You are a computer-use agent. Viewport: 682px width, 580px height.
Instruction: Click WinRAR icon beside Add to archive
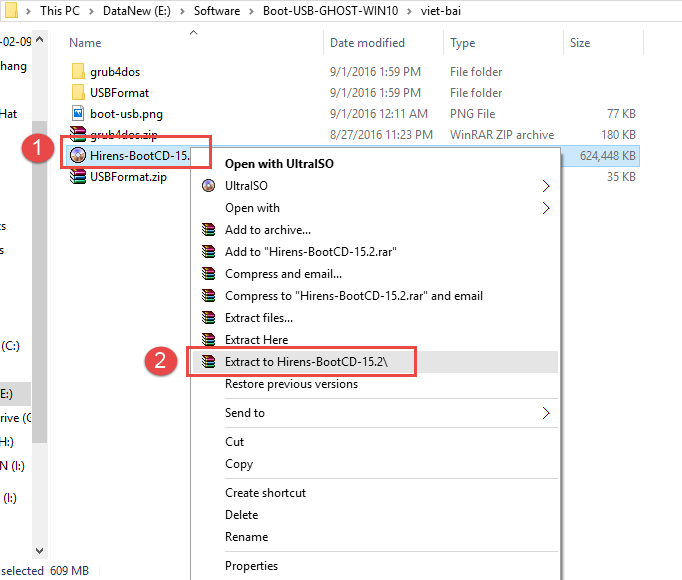click(x=208, y=230)
